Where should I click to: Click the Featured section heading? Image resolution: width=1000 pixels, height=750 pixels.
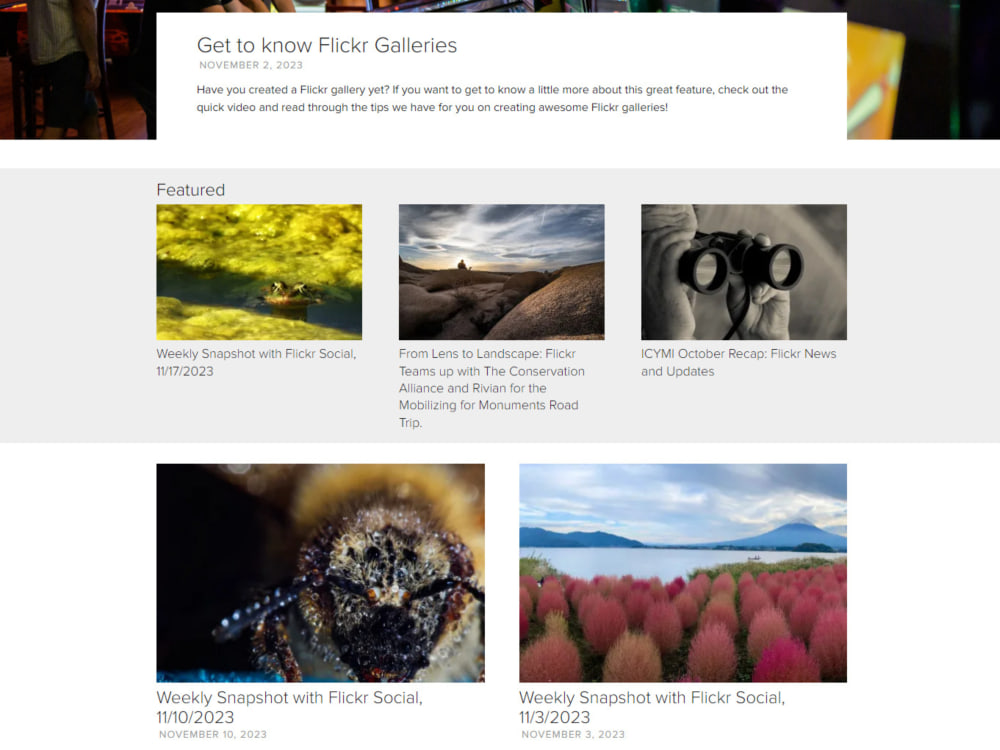click(x=191, y=190)
